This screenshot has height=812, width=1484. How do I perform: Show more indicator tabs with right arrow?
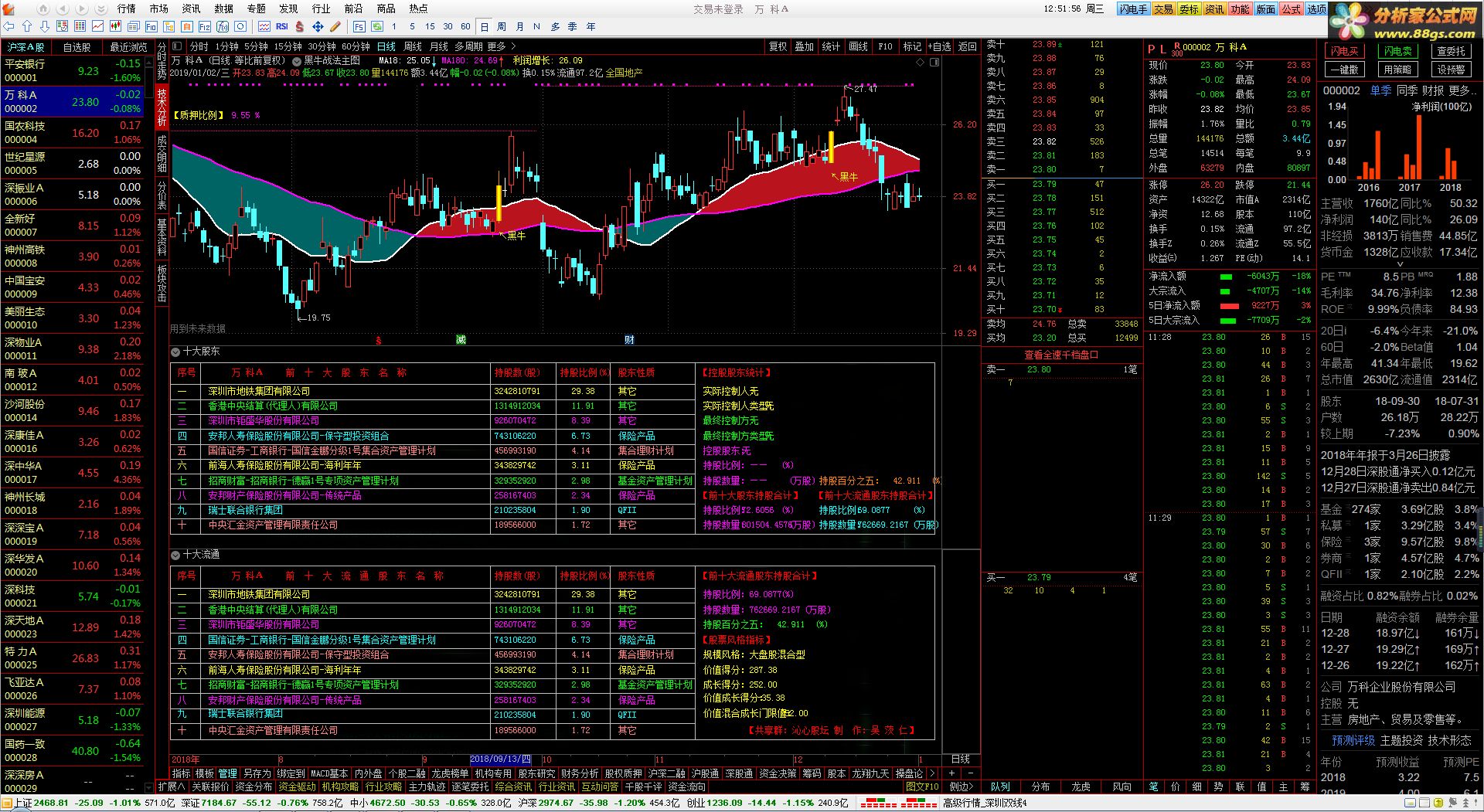tap(933, 773)
